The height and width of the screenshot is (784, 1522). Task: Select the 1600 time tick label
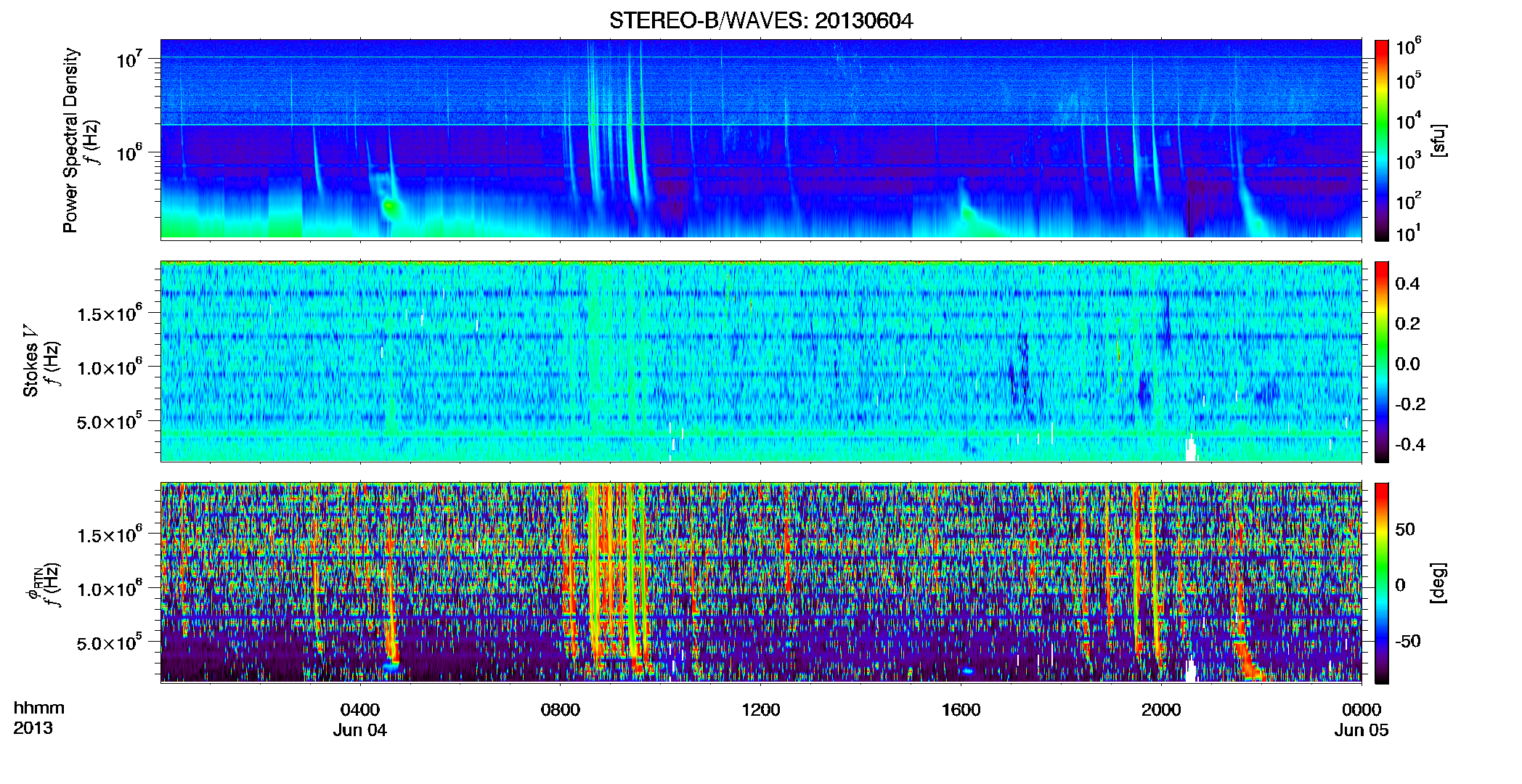[961, 710]
